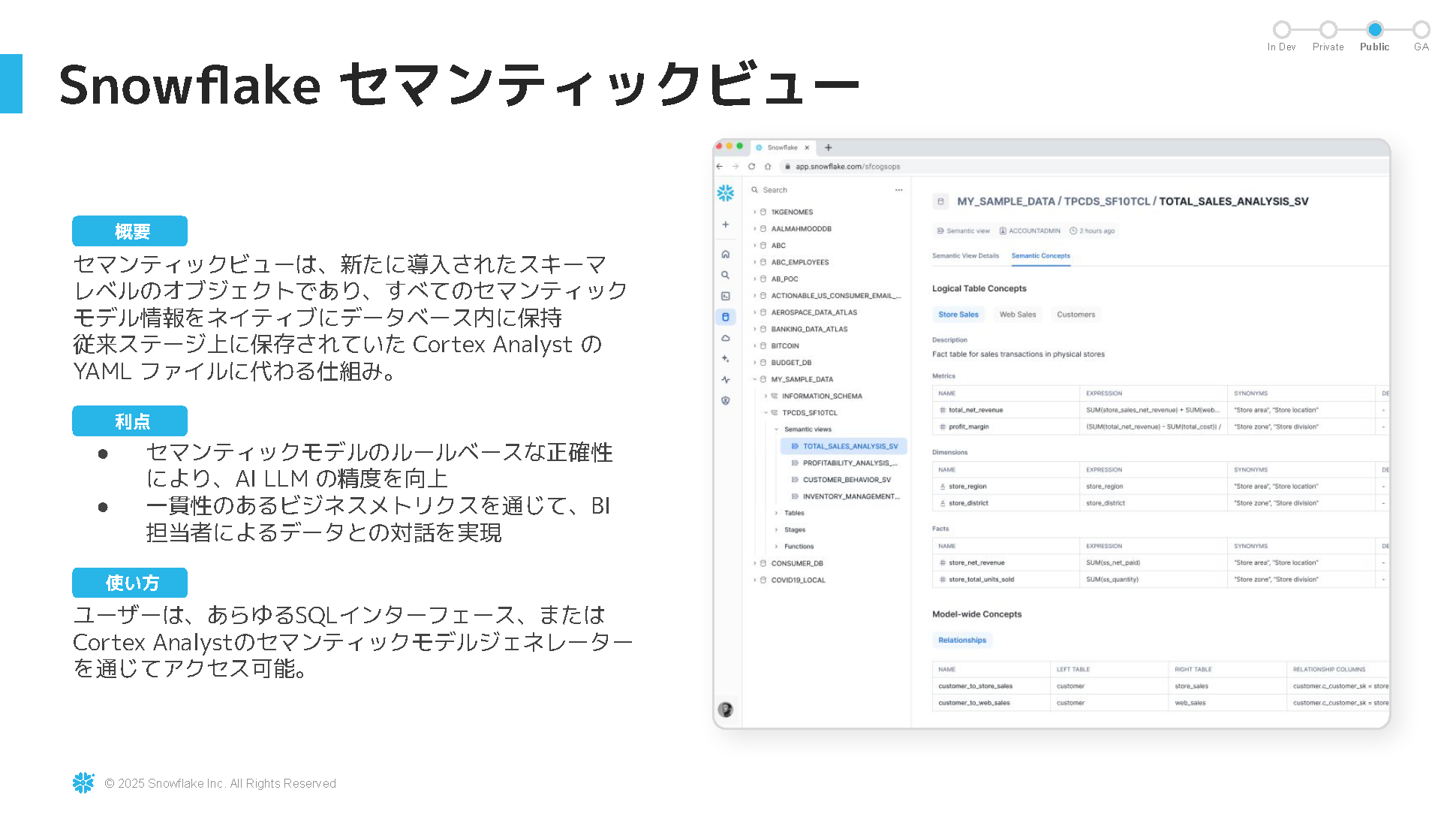Open the AI sparkle icon in the sidebar
1456x820 pixels.
pyautogui.click(x=725, y=359)
